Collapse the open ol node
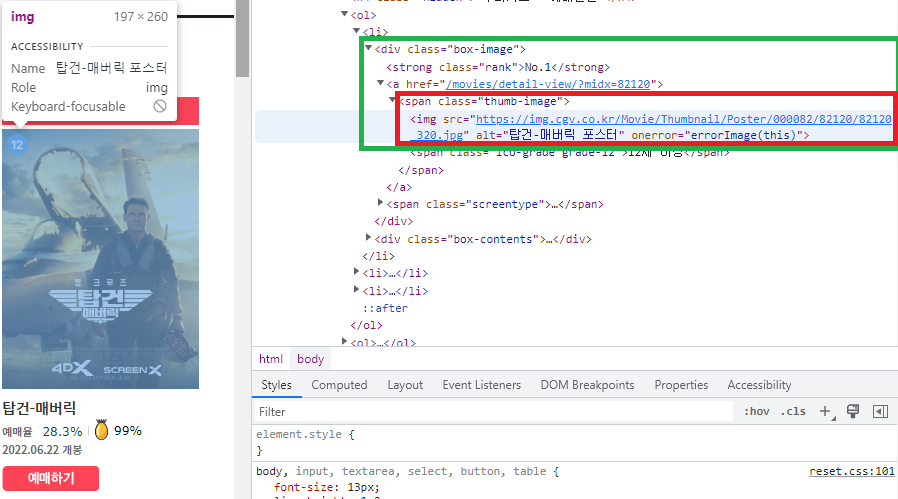Image resolution: width=898 pixels, height=499 pixels. pos(344,14)
